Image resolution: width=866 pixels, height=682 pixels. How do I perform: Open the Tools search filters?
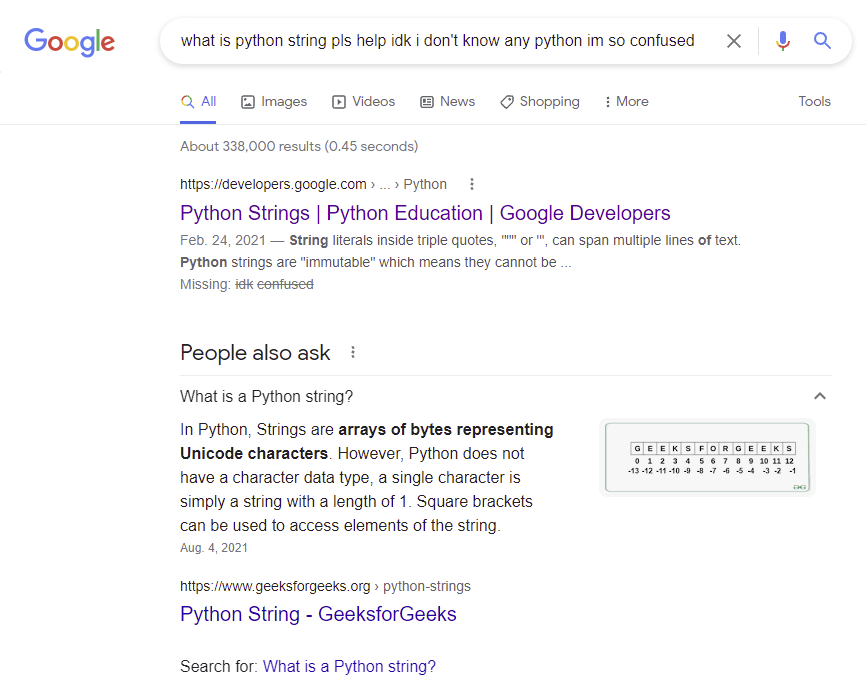point(814,102)
